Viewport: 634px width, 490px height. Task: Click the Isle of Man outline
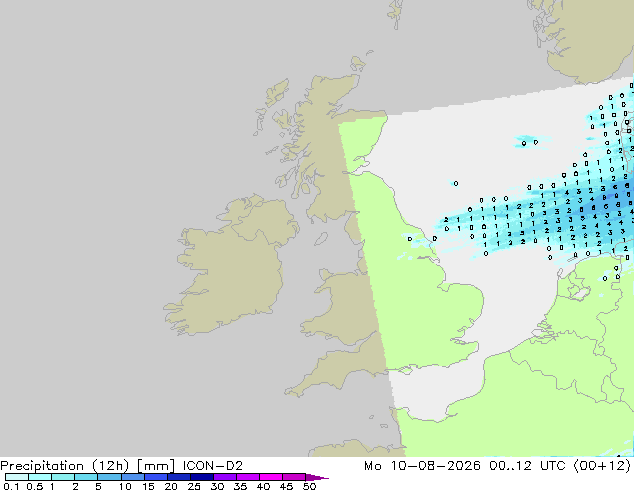[321, 239]
